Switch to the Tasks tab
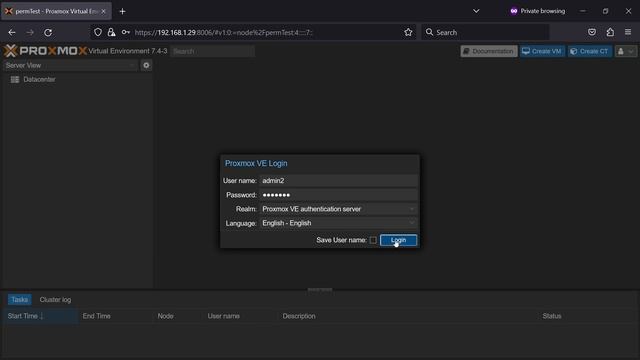The width and height of the screenshot is (640, 360). 20,300
